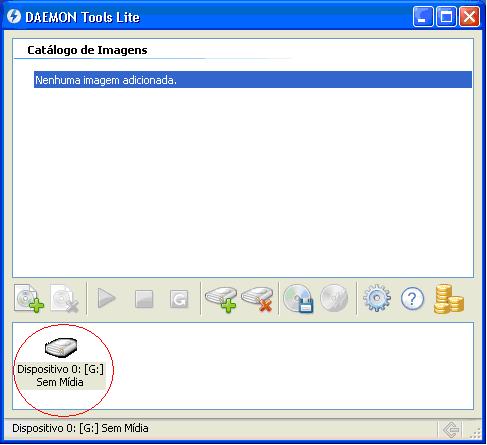Viewport: 487px width, 445px height.
Task: Click the arrow icon in status bar corner
Action: point(451,430)
